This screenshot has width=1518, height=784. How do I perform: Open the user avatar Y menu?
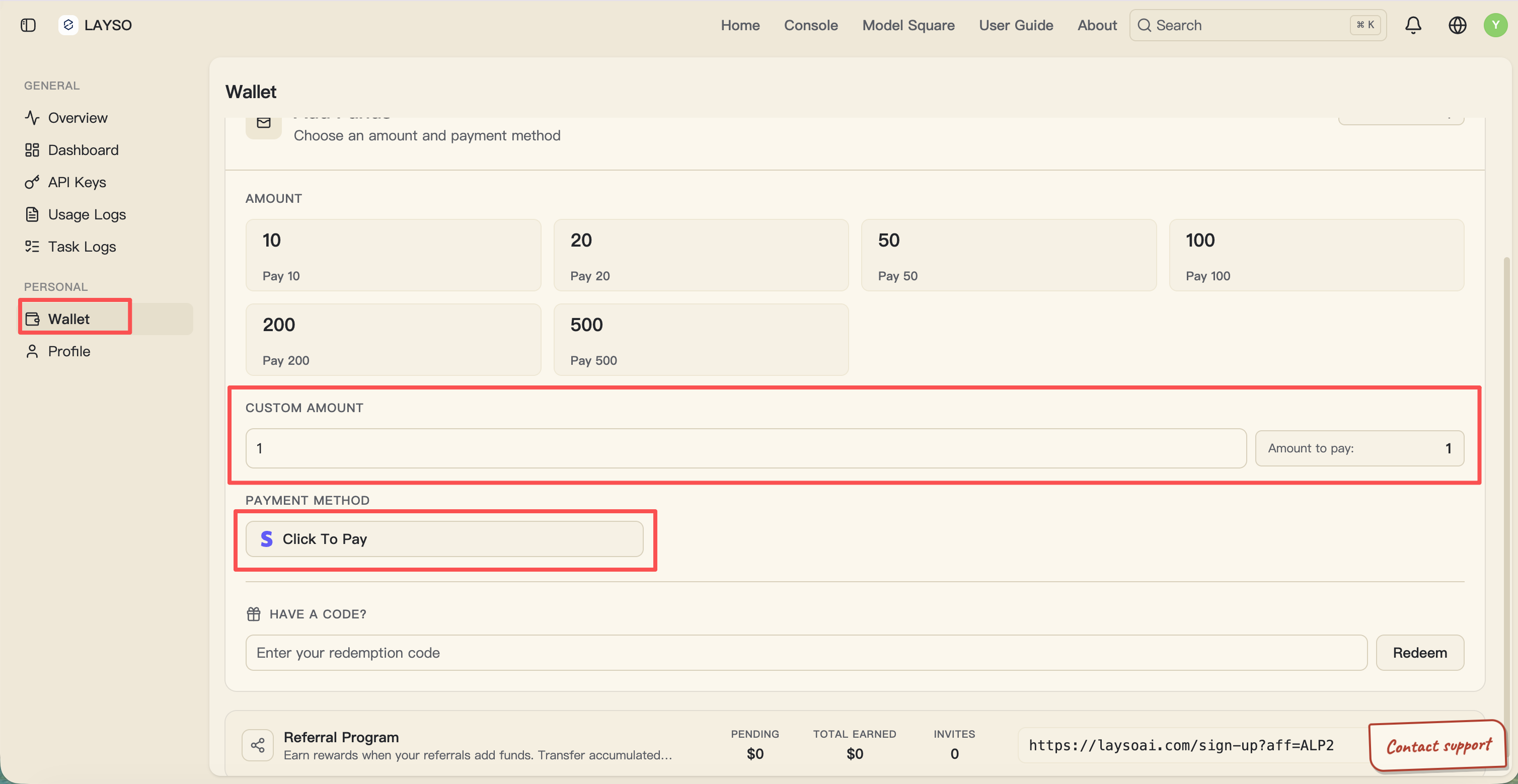point(1496,25)
